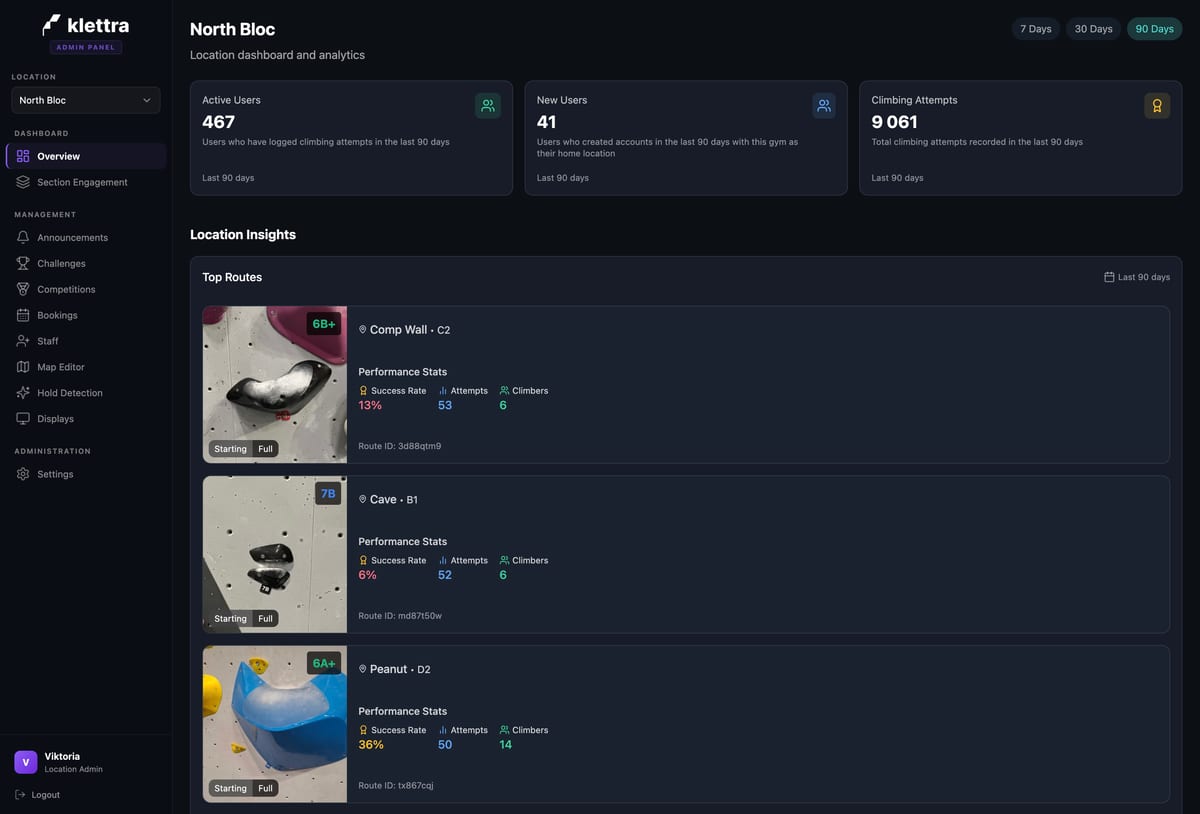This screenshot has width=1200, height=814.
Task: Click the Logout link
Action: [x=38, y=795]
